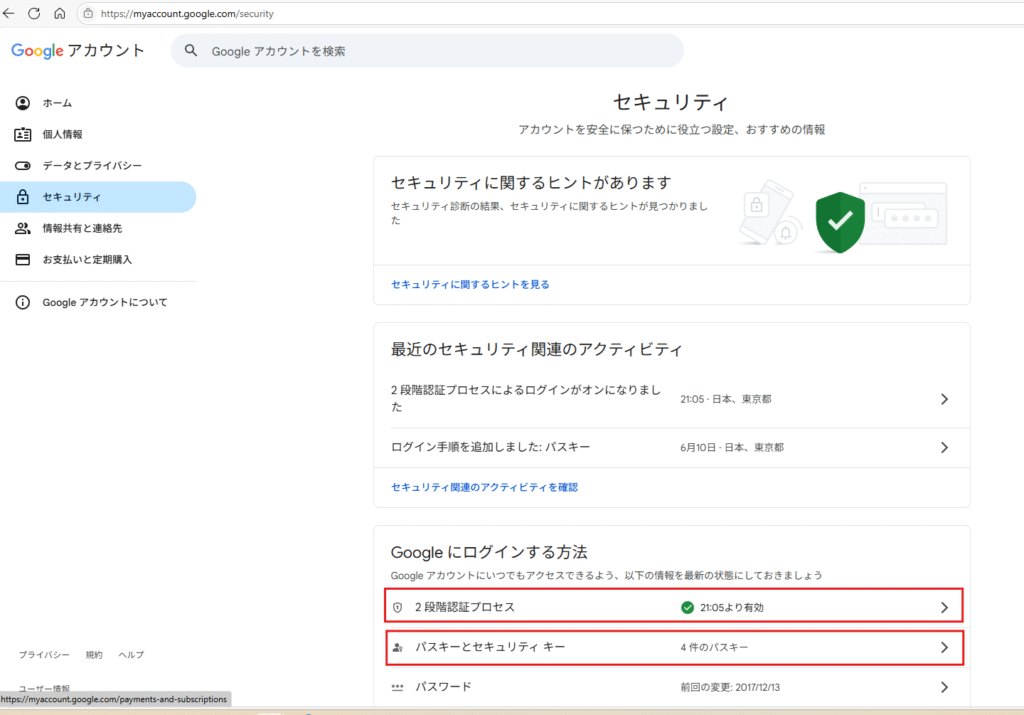Screen dimensions: 1024x715
Task: Open the ヘルプ footer link
Action: [x=131, y=655]
